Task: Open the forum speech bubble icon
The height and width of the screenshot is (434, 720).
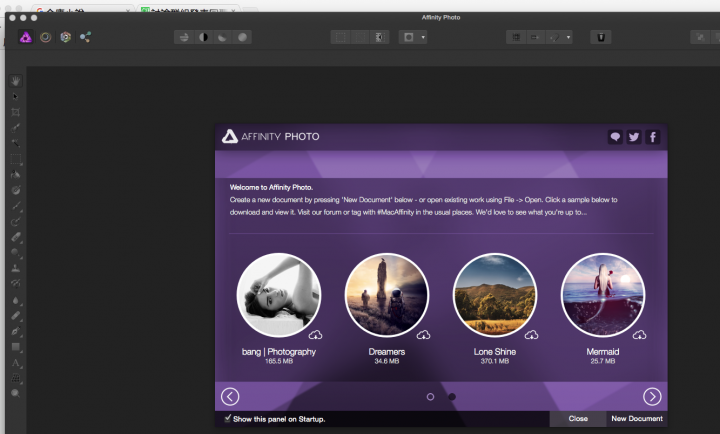Action: tap(615, 137)
